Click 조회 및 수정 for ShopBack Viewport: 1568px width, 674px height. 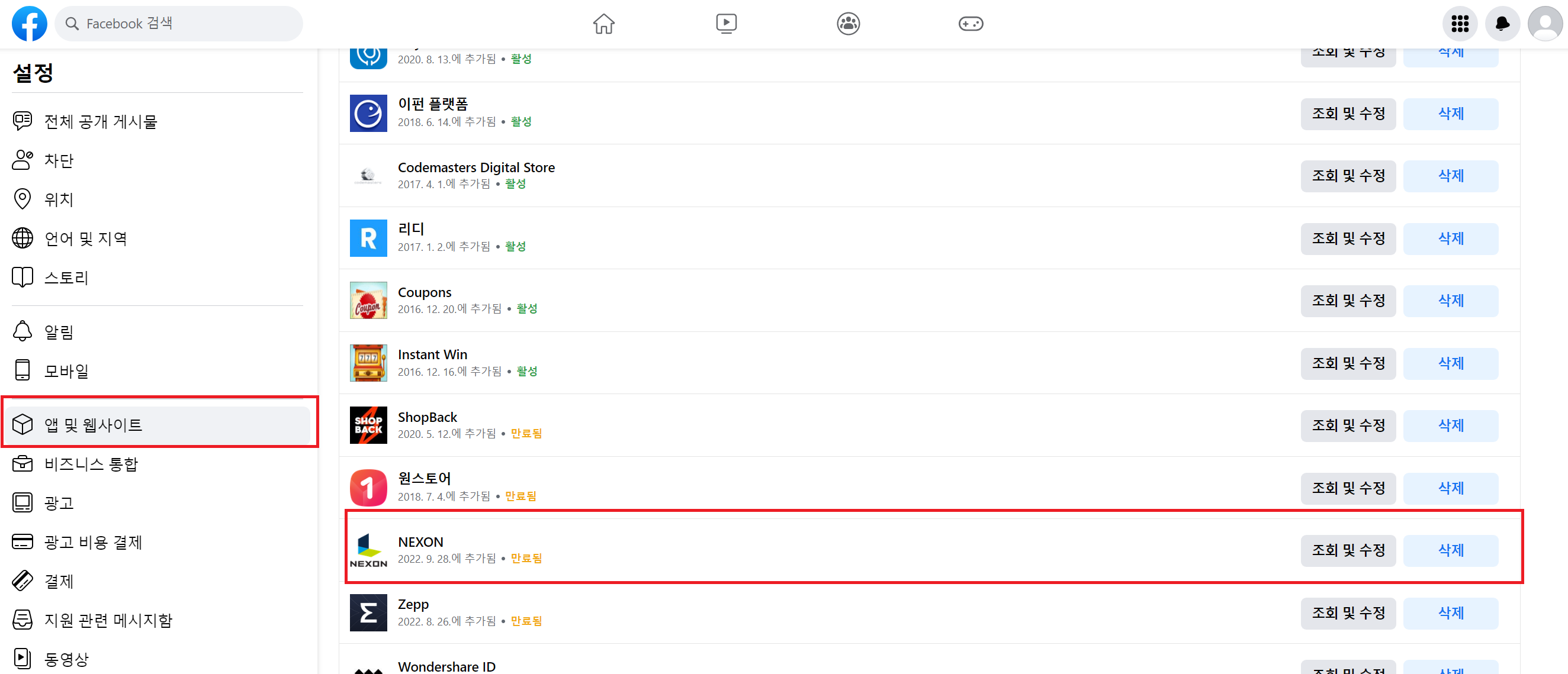click(x=1348, y=425)
